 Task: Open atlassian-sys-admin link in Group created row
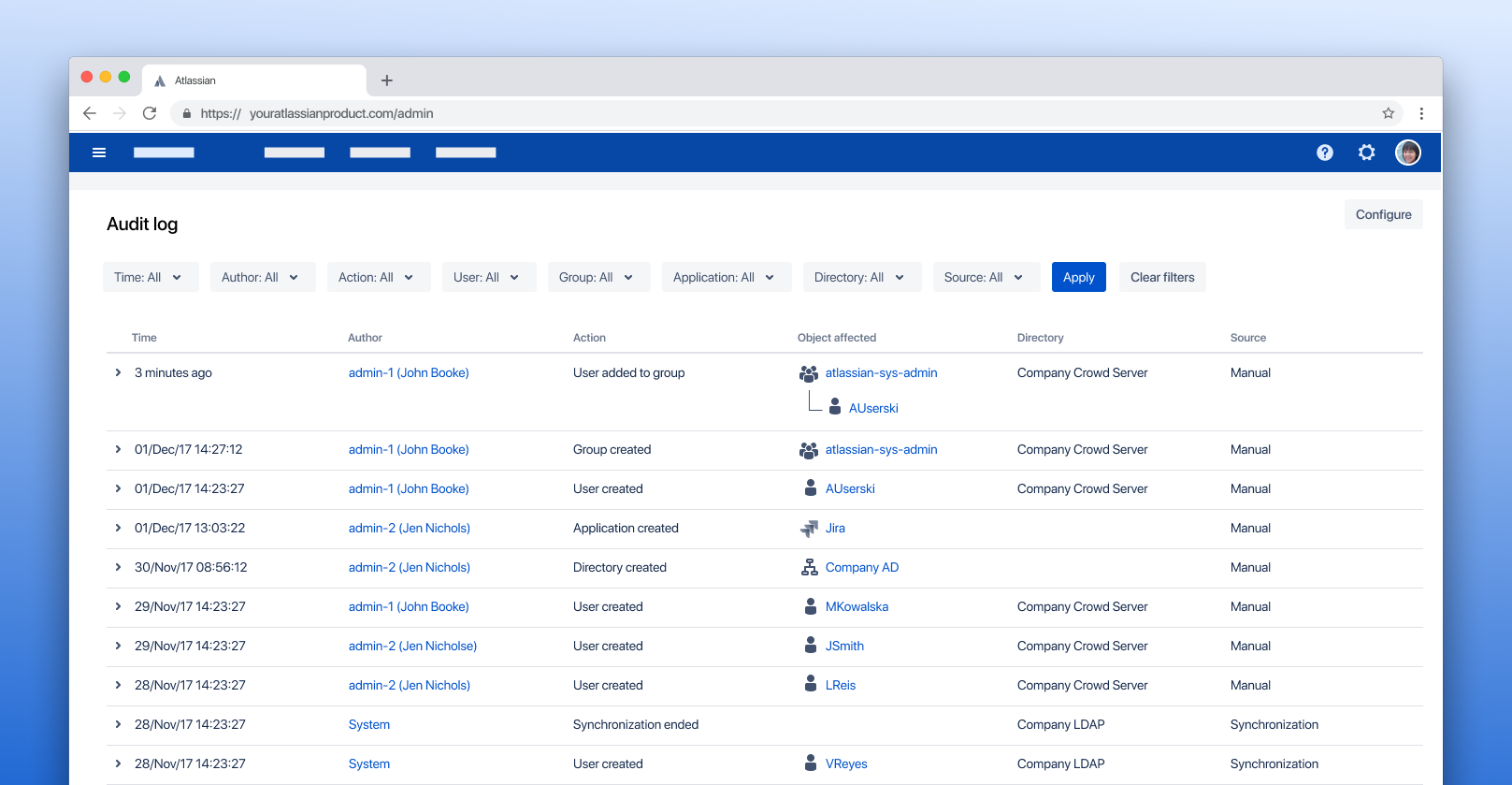click(x=881, y=449)
